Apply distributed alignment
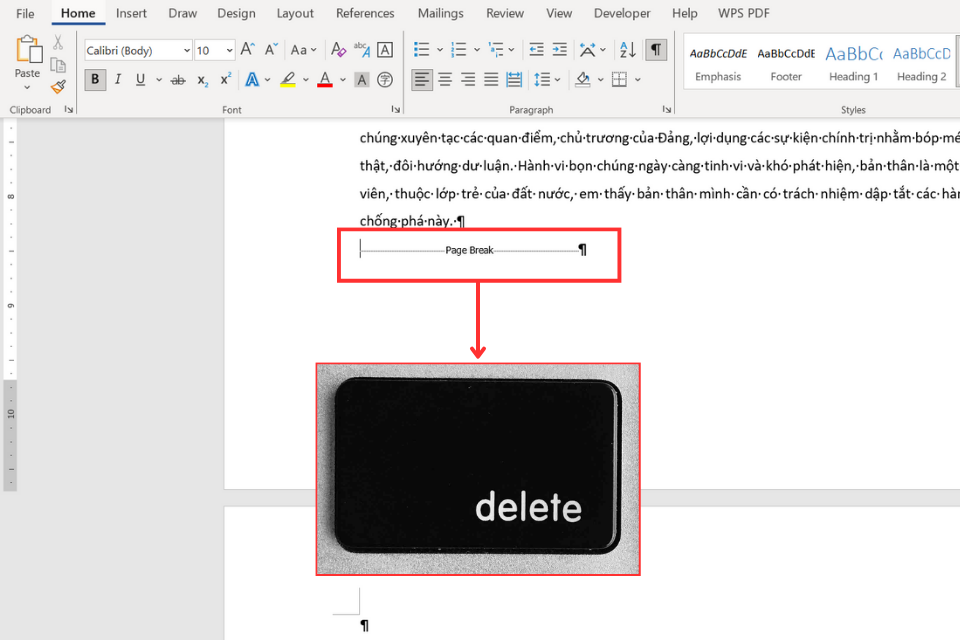Screen dimensions: 960x640 pyautogui.click(x=514, y=80)
